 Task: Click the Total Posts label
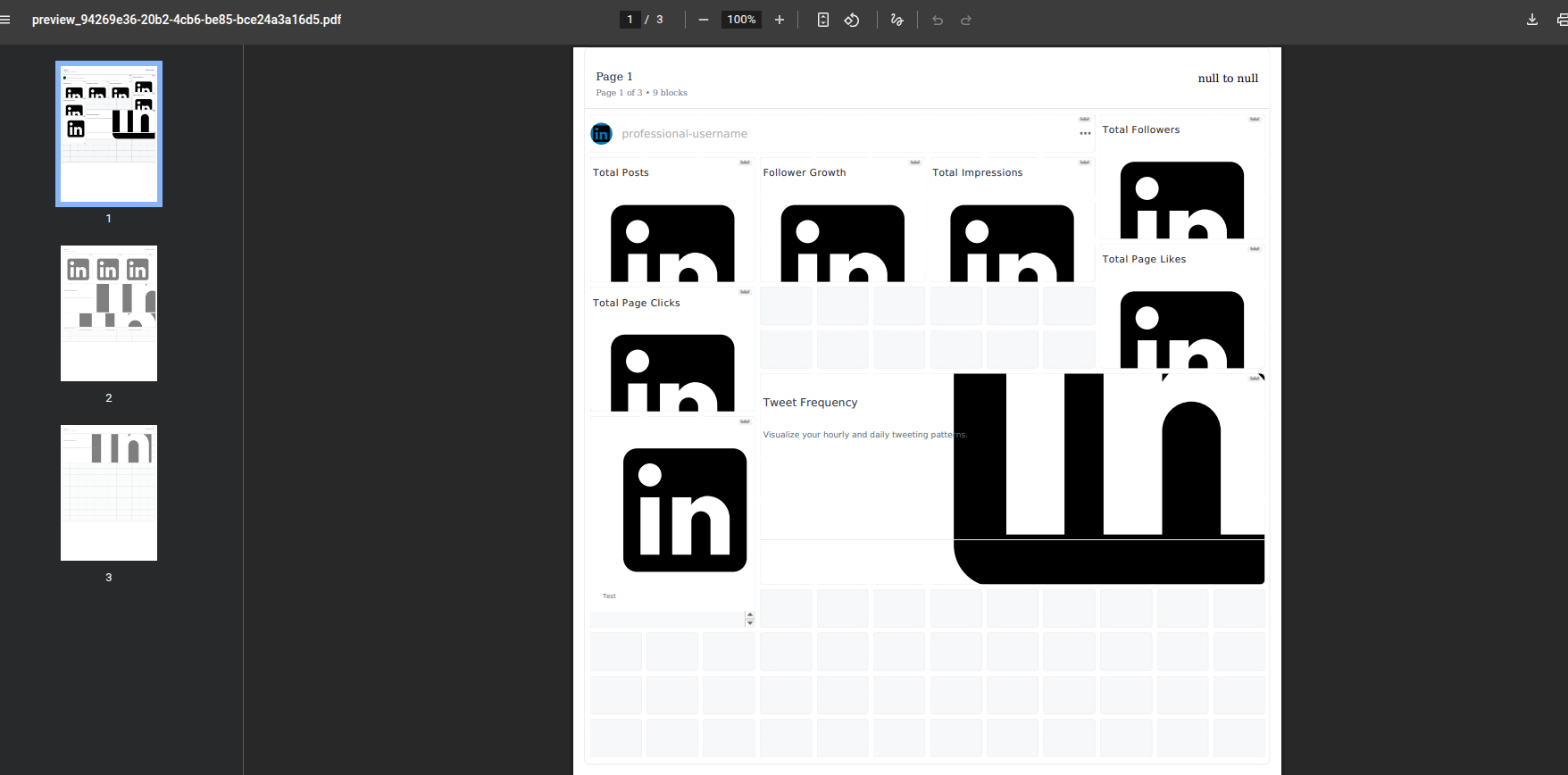pyautogui.click(x=621, y=172)
